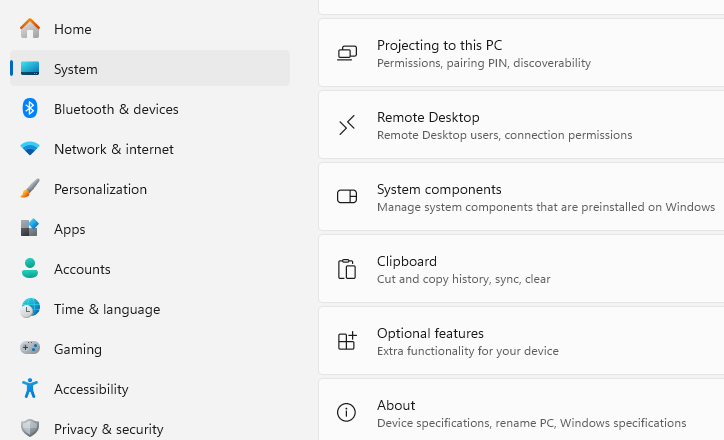Click the Clipboard icon in settings list
Viewport: 724px width, 440px height.
(347, 269)
